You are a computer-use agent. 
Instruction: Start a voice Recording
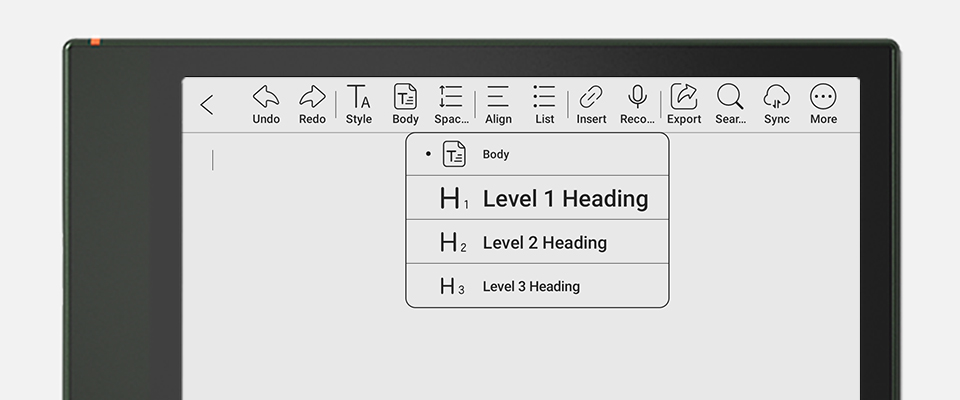click(637, 105)
